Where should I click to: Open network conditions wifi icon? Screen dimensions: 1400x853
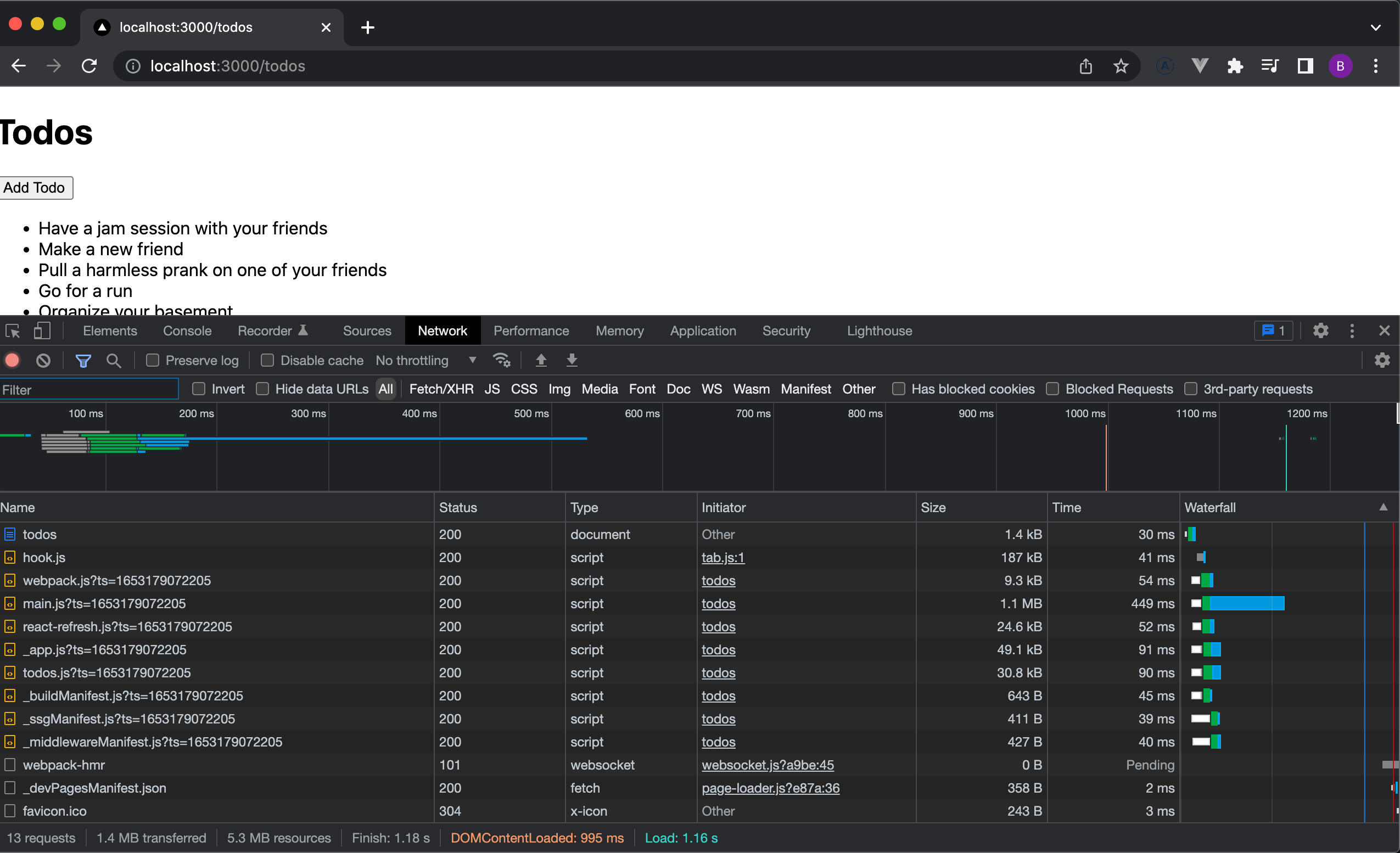[x=502, y=361]
